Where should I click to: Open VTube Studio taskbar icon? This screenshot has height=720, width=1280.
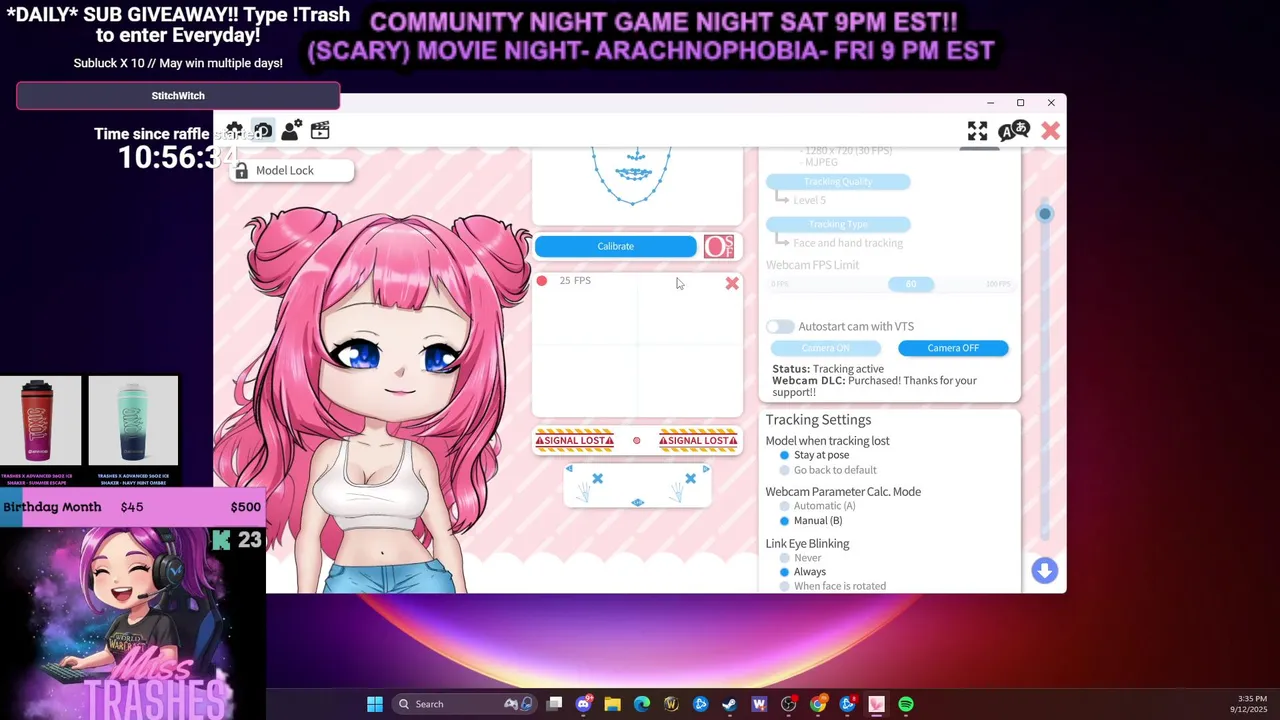876,704
